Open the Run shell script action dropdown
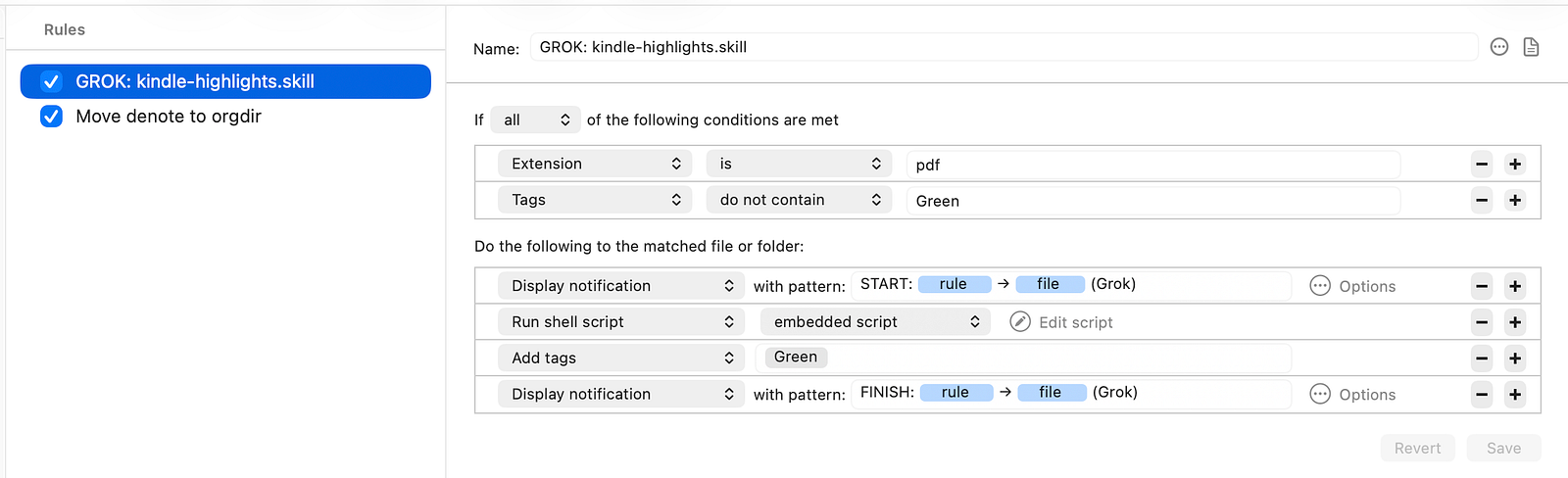 tap(620, 322)
